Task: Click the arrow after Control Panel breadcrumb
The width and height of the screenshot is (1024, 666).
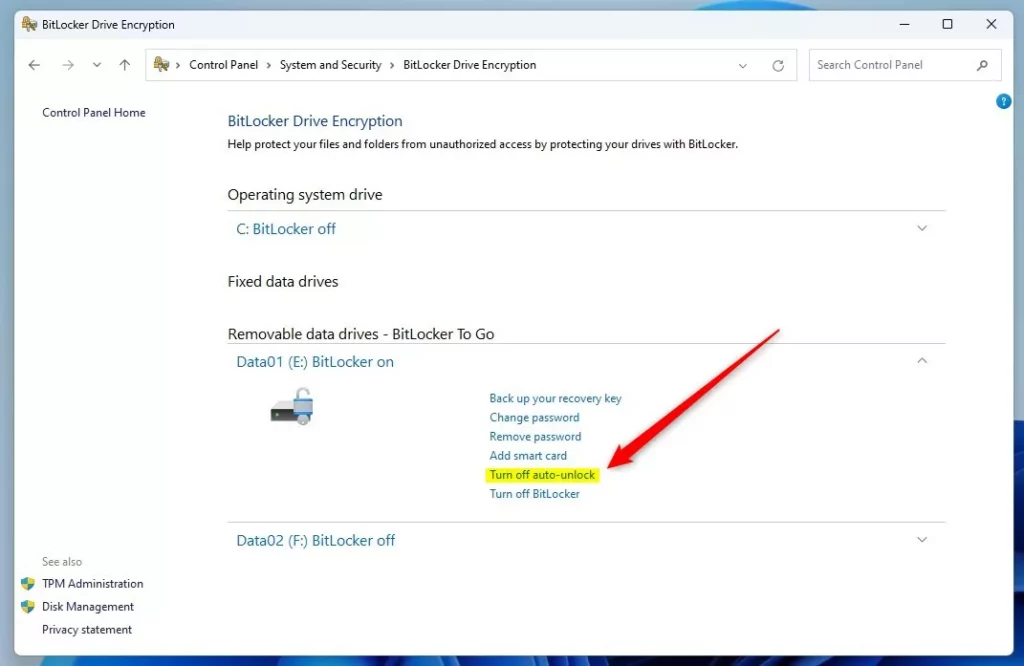Action: [268, 65]
